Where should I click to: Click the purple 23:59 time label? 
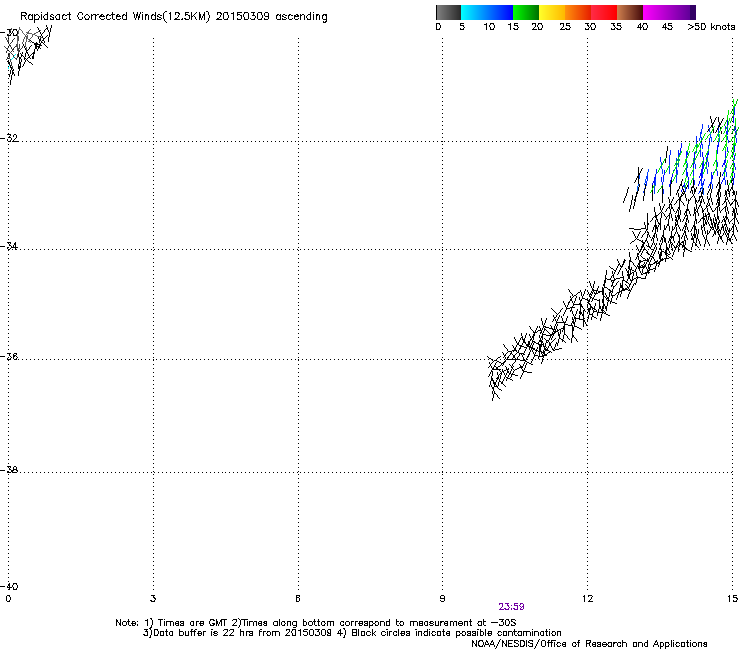coord(511,607)
